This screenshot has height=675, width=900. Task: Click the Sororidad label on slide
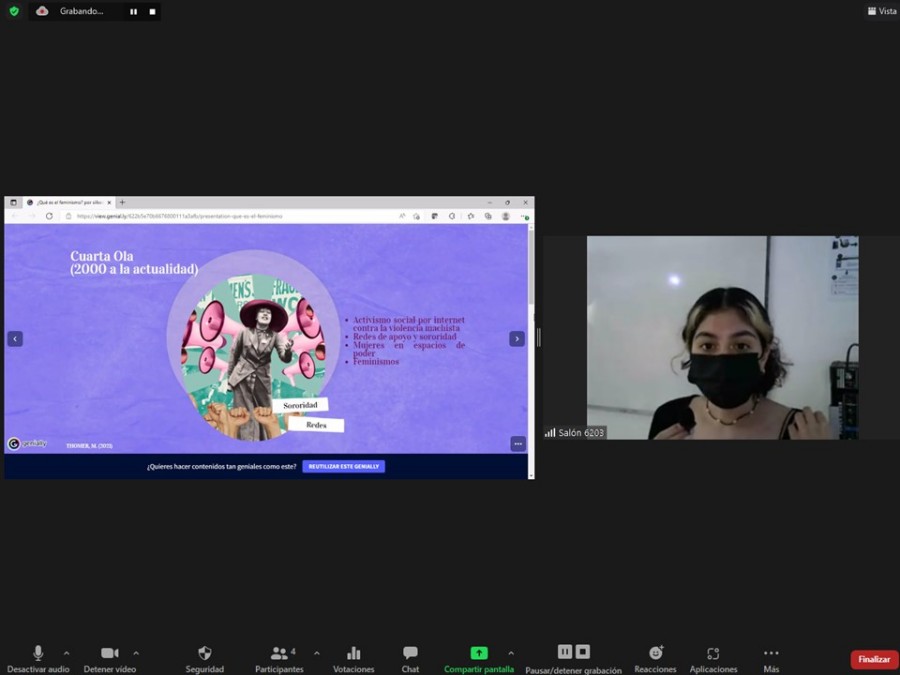pyautogui.click(x=300, y=405)
